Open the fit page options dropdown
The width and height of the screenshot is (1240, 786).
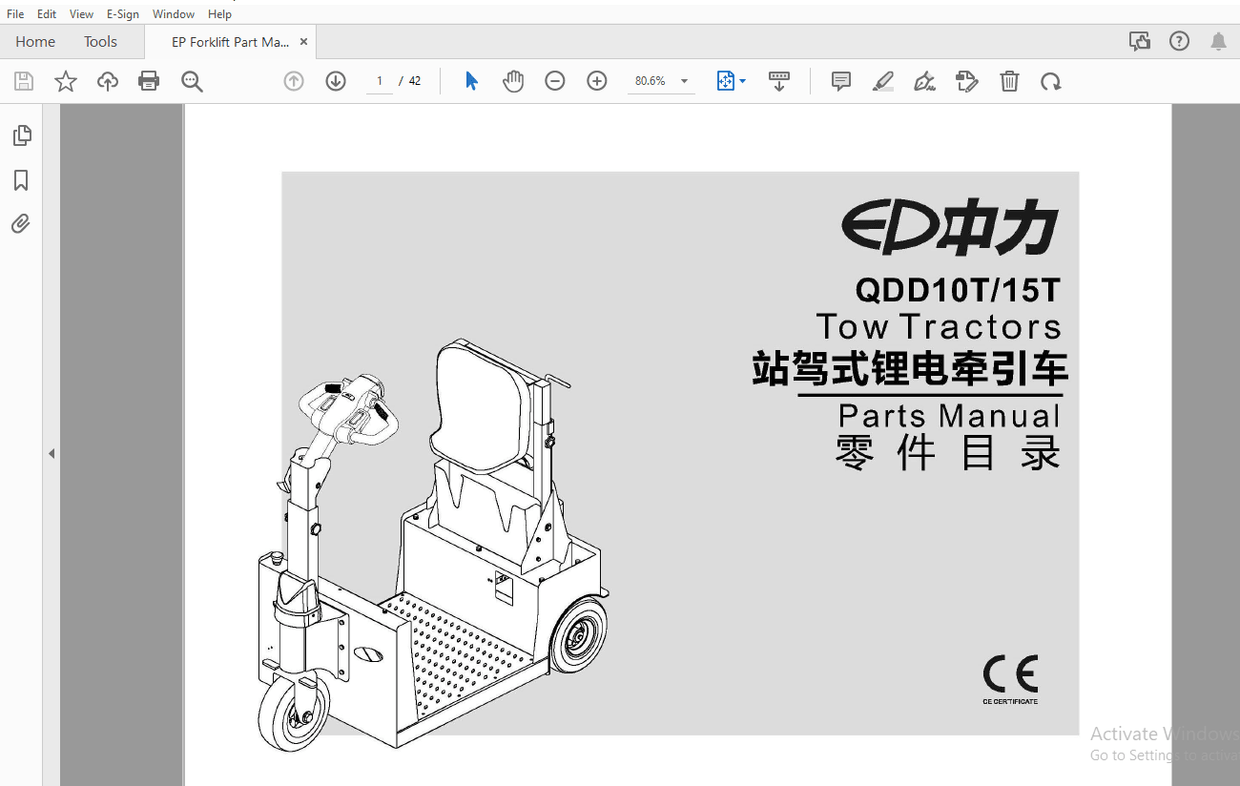point(741,81)
